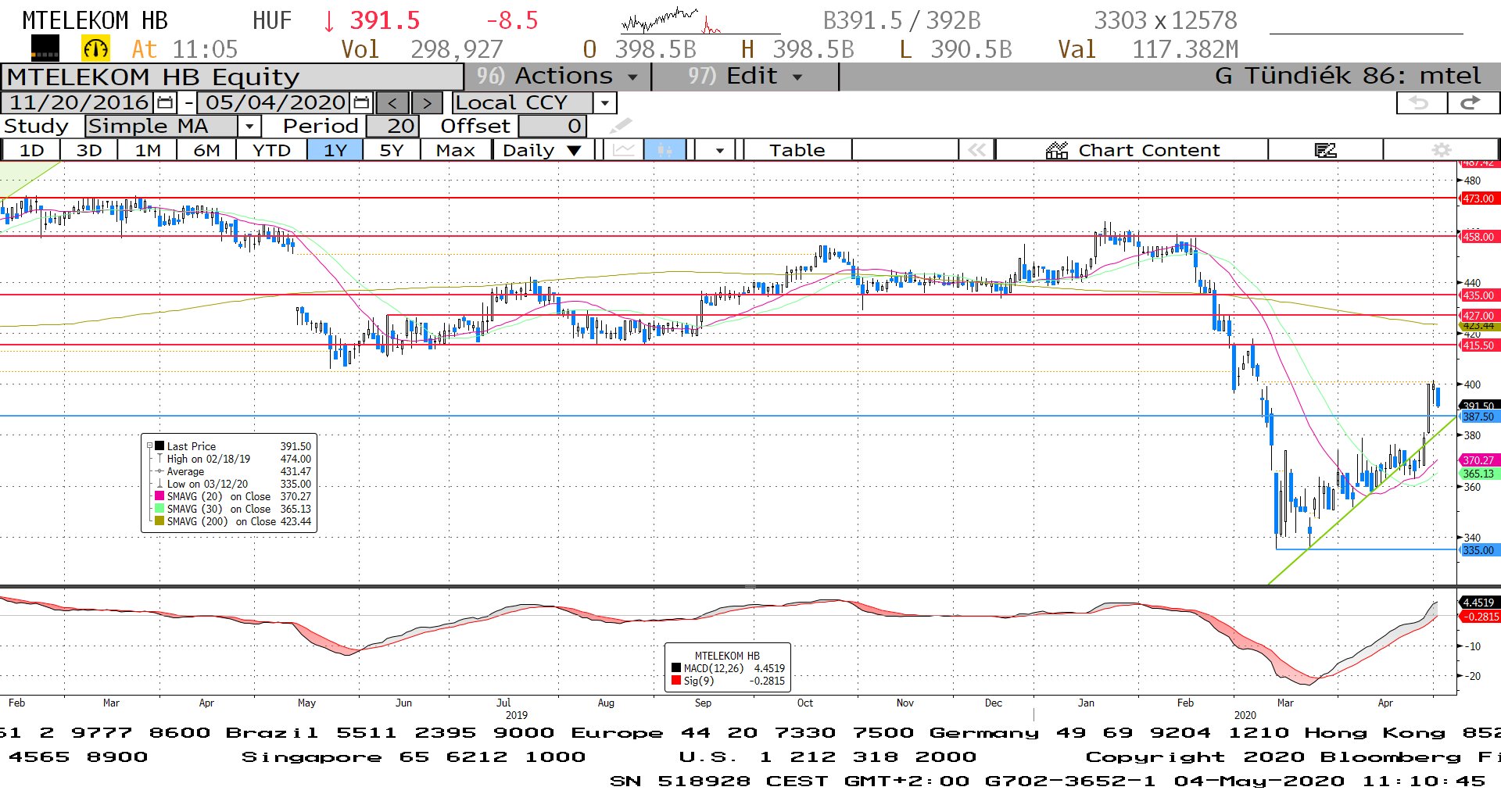The height and width of the screenshot is (812, 1501).
Task: Select the 3D range tab
Action: click(89, 149)
